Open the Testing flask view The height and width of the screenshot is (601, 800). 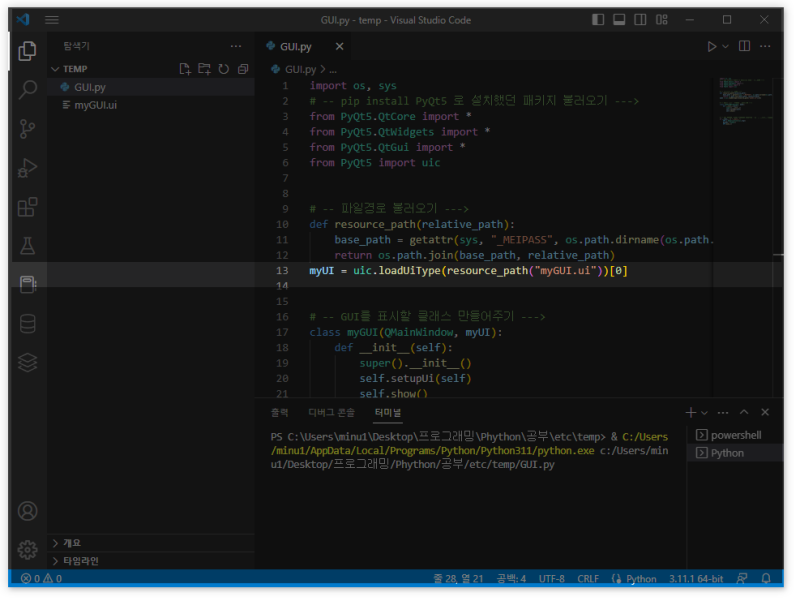pyautogui.click(x=28, y=245)
